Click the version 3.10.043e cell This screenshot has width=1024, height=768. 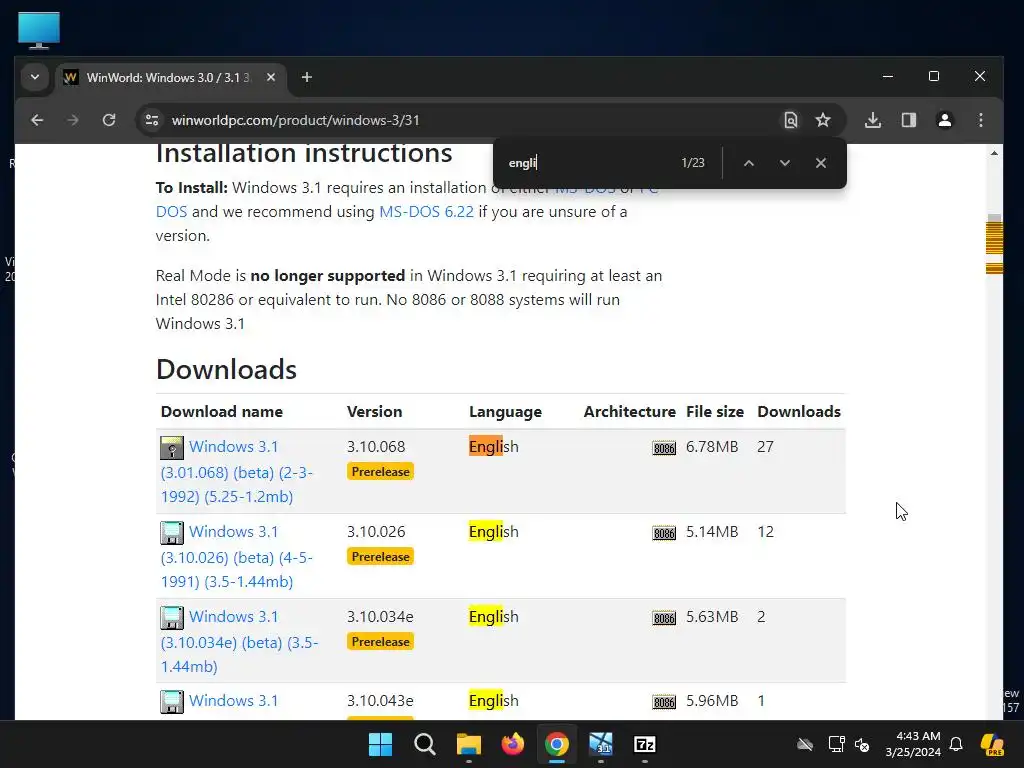(x=380, y=701)
